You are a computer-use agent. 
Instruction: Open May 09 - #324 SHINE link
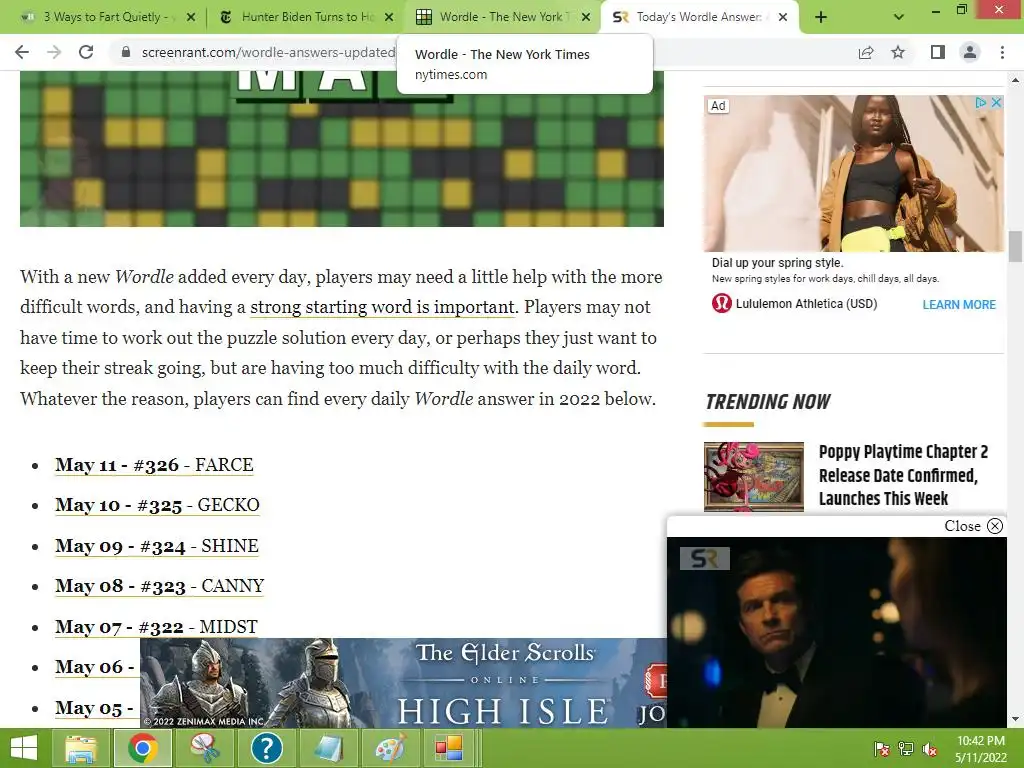pos(157,546)
